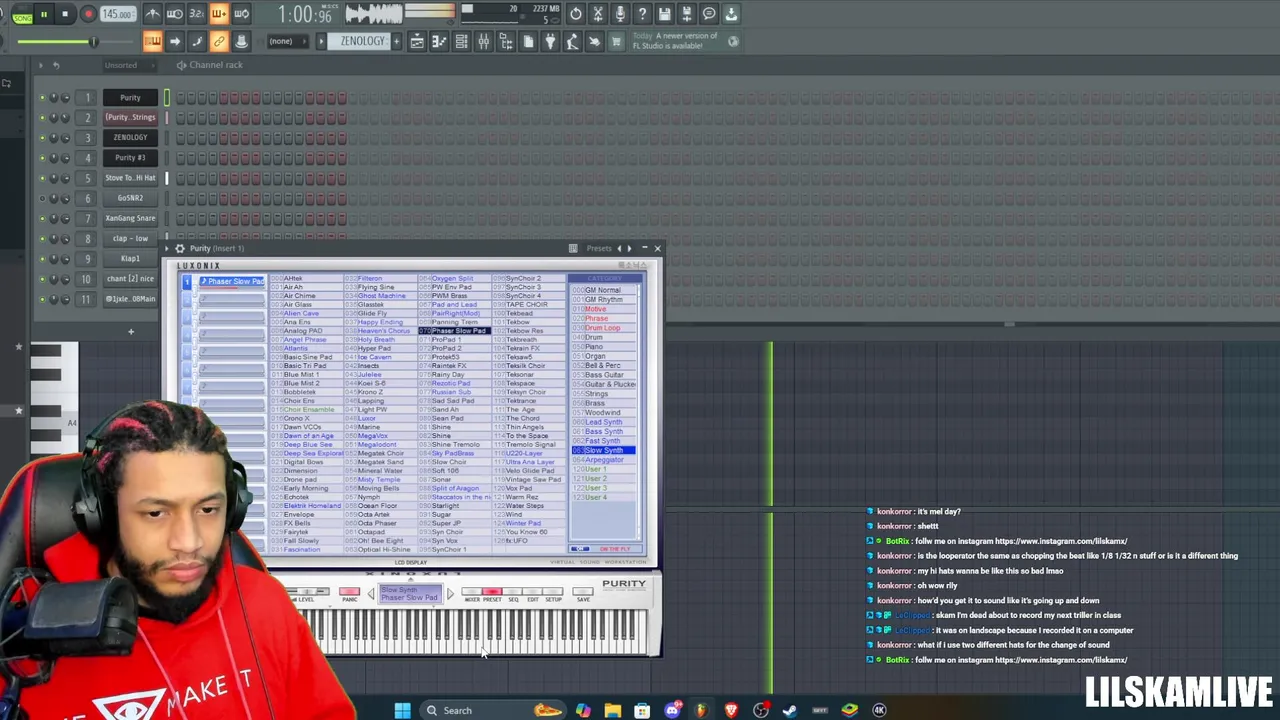This screenshot has width=1280, height=720.
Task: Choose the Choir Ensemble preset
Action: click(x=308, y=409)
